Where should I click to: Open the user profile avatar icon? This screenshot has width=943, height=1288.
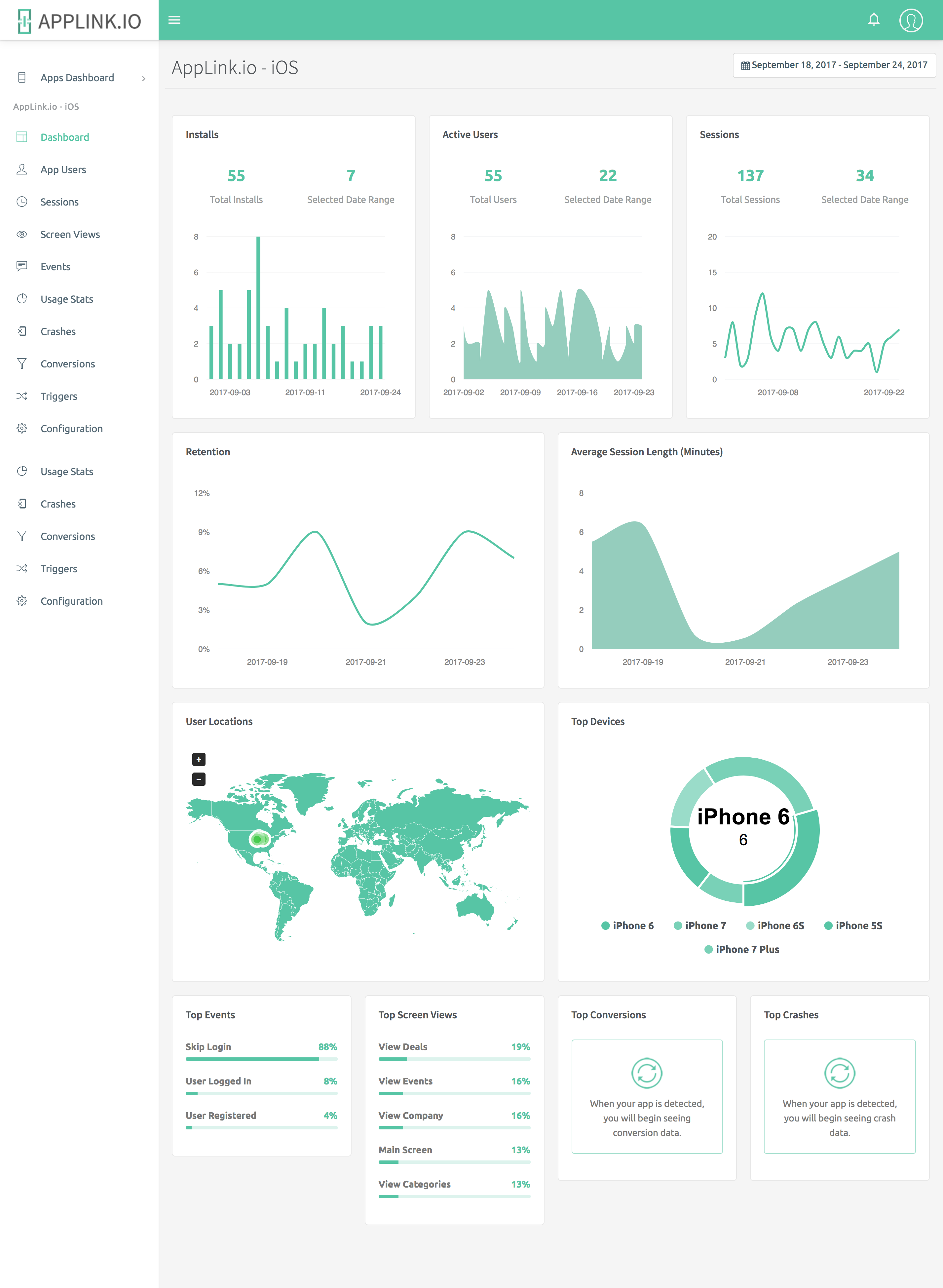click(911, 20)
